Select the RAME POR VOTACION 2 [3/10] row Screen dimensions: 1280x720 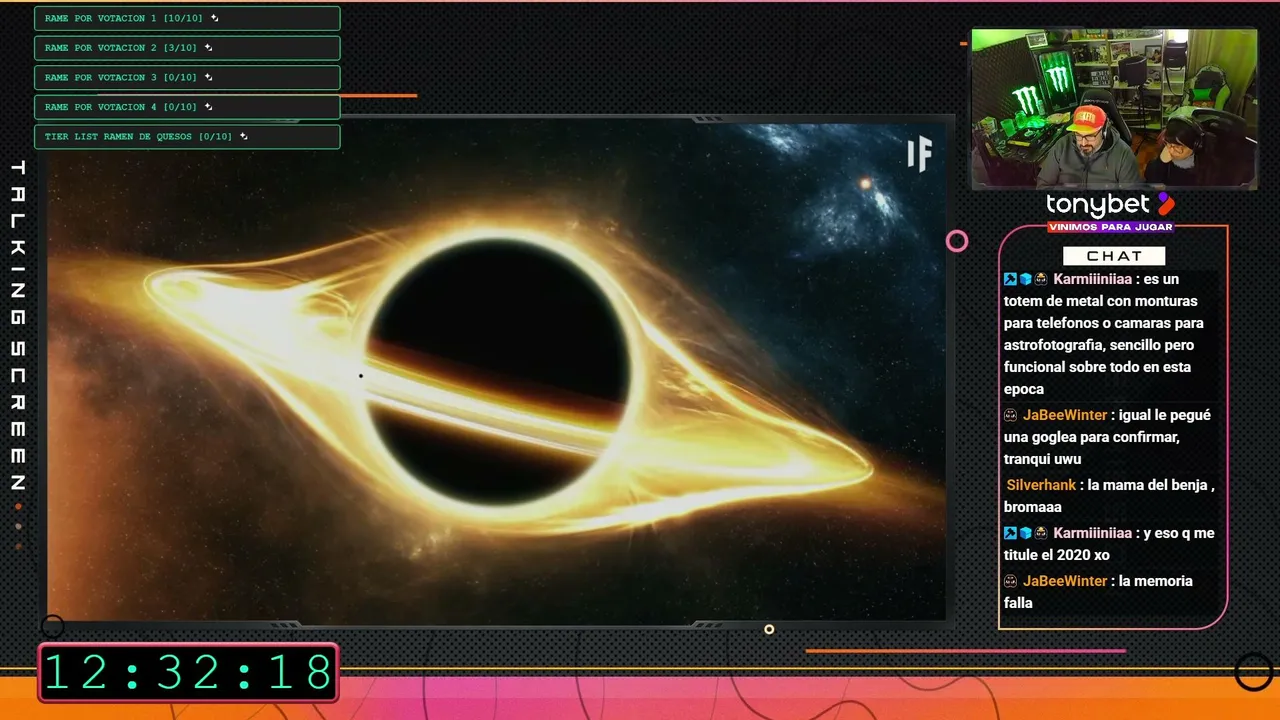[x=187, y=48]
